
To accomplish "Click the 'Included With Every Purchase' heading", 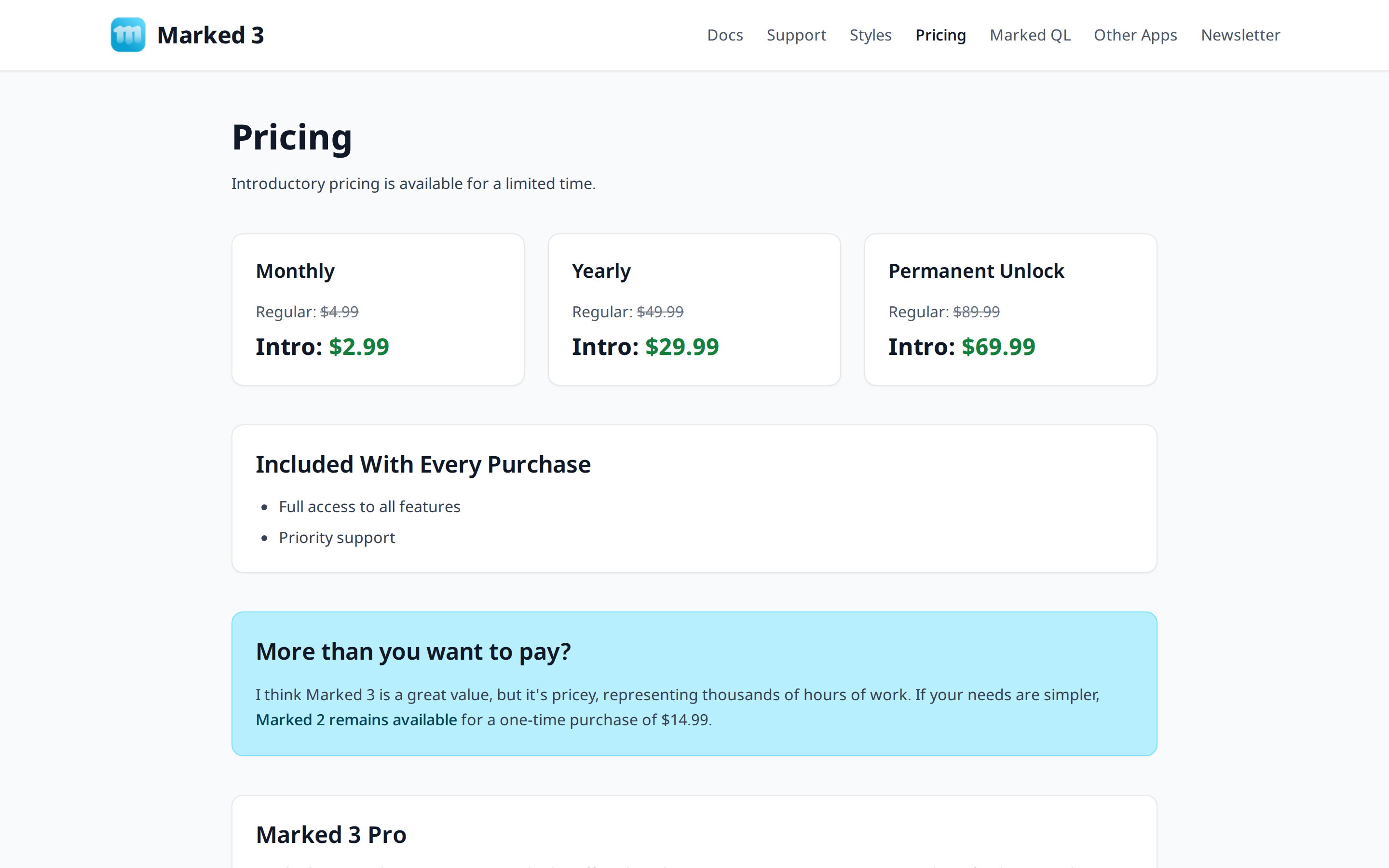I will coord(423,464).
